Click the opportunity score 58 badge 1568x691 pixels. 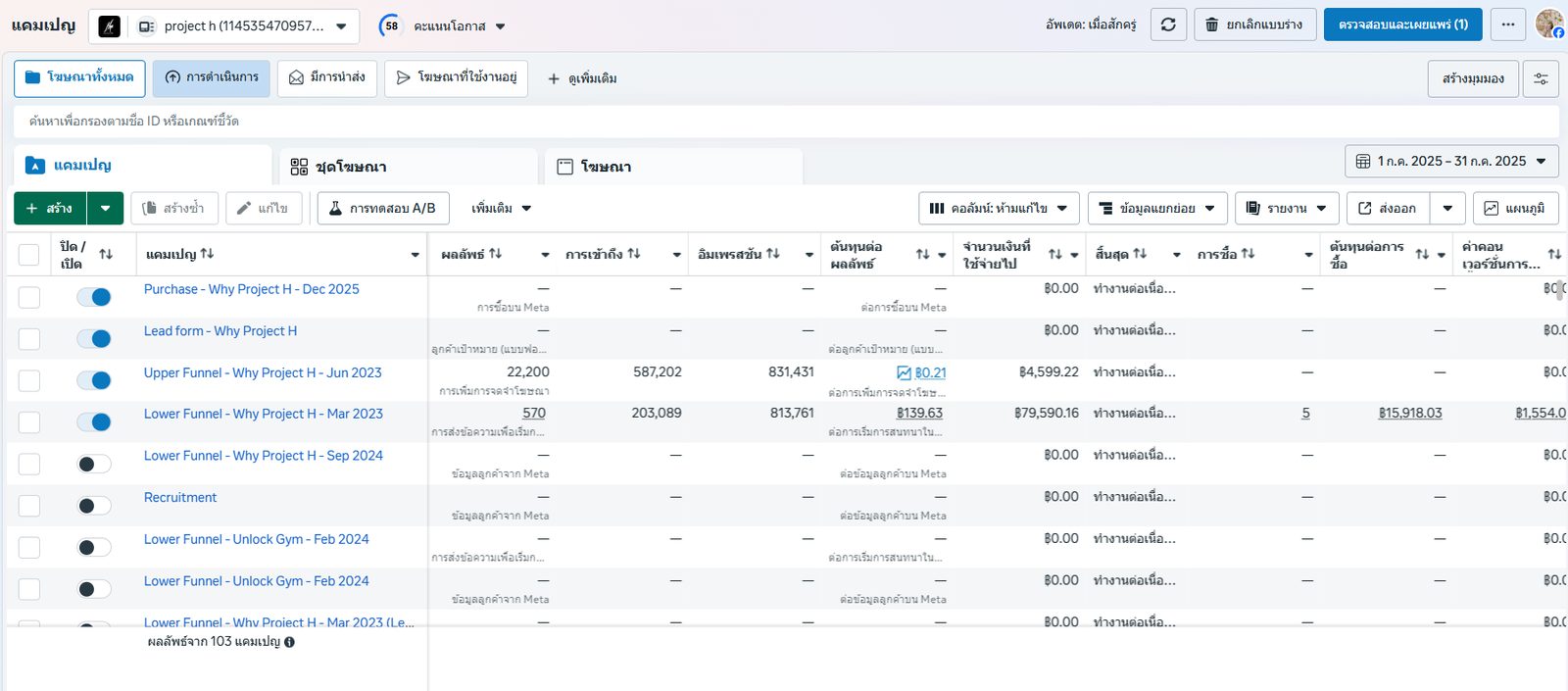391,26
